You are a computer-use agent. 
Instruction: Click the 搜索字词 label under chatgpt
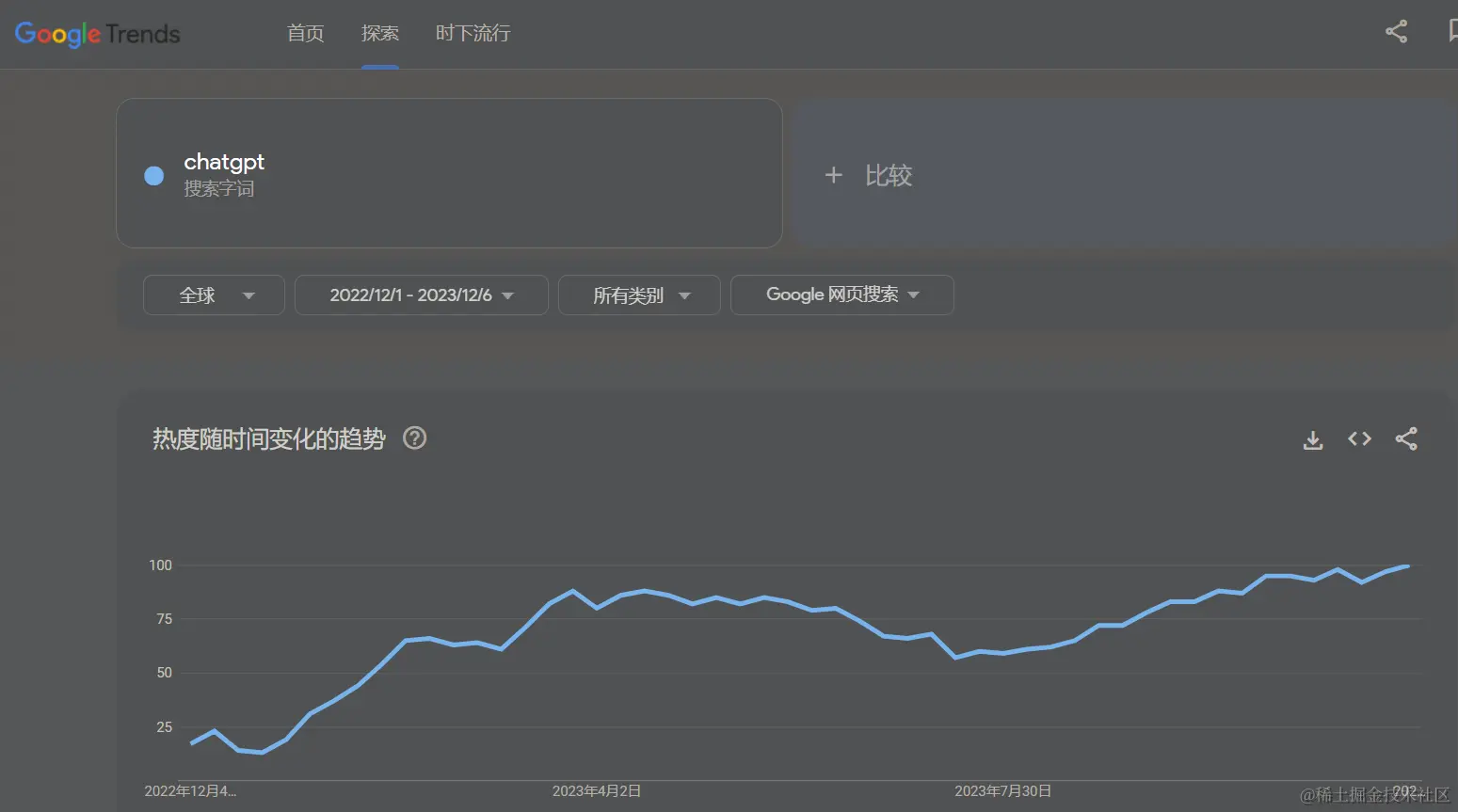coord(219,188)
